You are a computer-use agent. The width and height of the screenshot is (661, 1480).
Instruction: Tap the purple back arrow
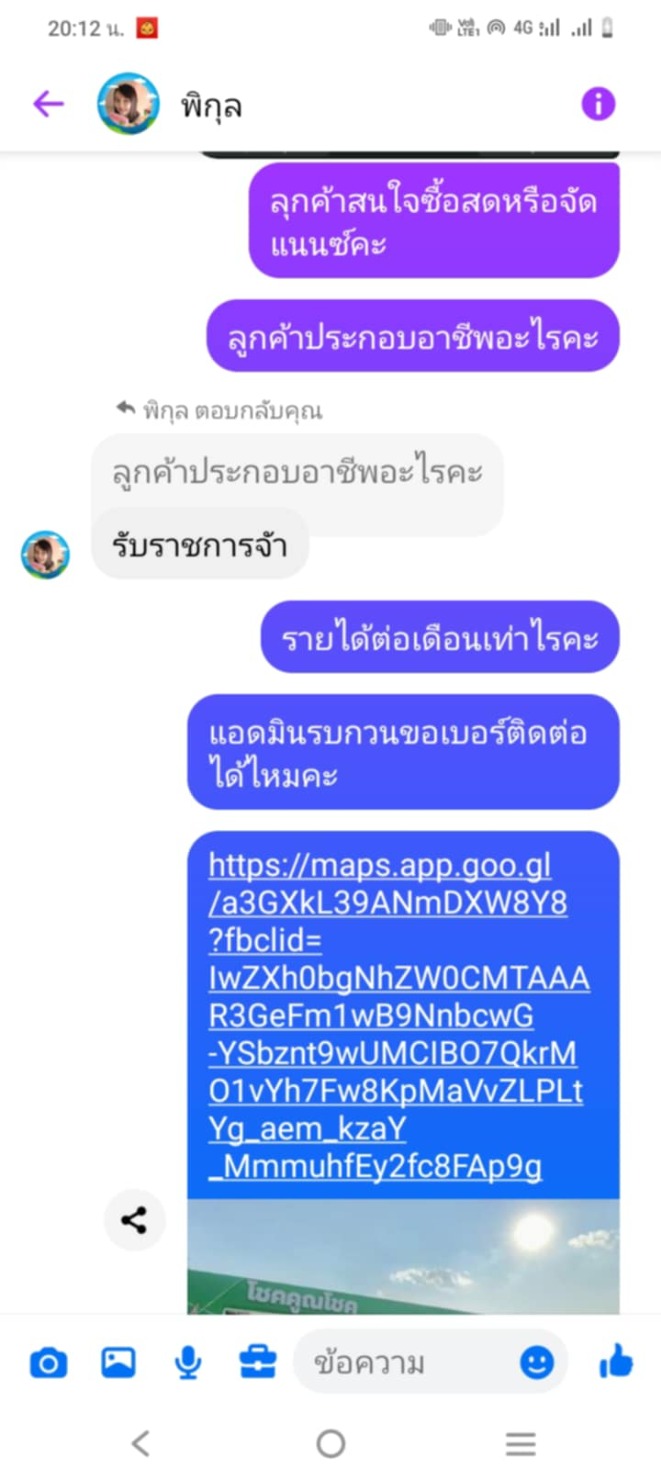48,103
